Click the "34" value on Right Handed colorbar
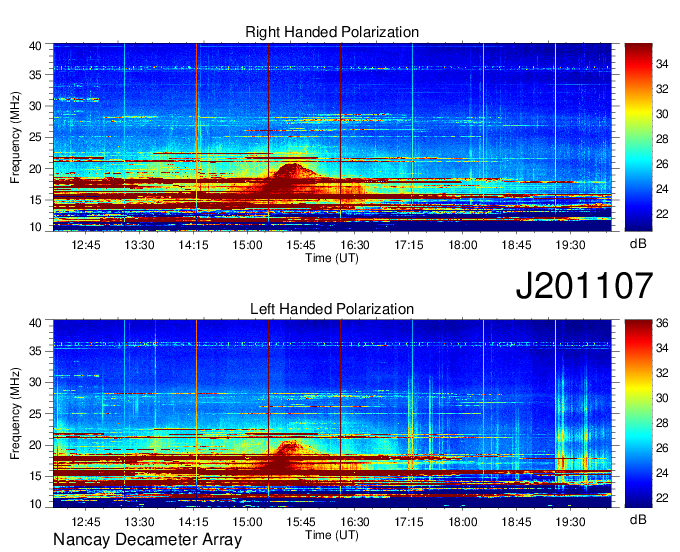 pos(662,64)
